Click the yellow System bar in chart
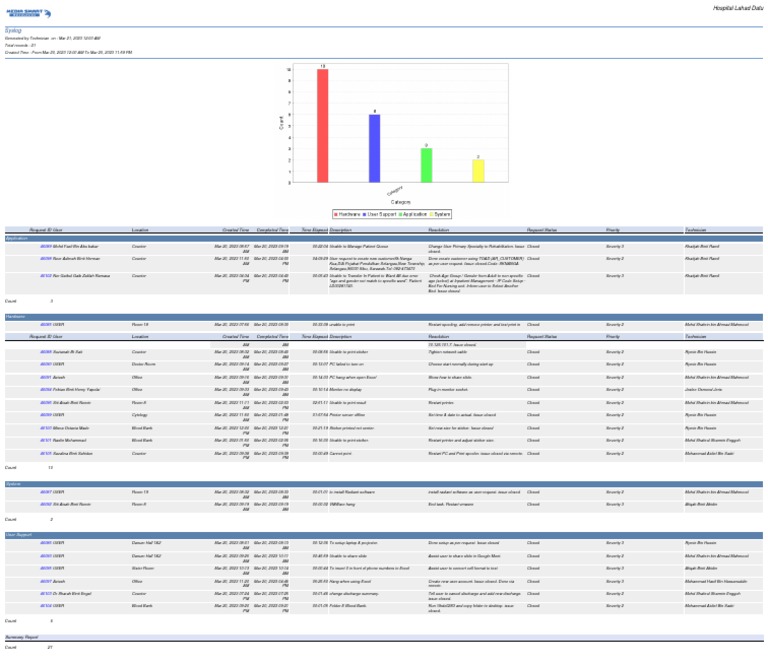Image resolution: width=768 pixels, height=664 pixels. (x=478, y=170)
